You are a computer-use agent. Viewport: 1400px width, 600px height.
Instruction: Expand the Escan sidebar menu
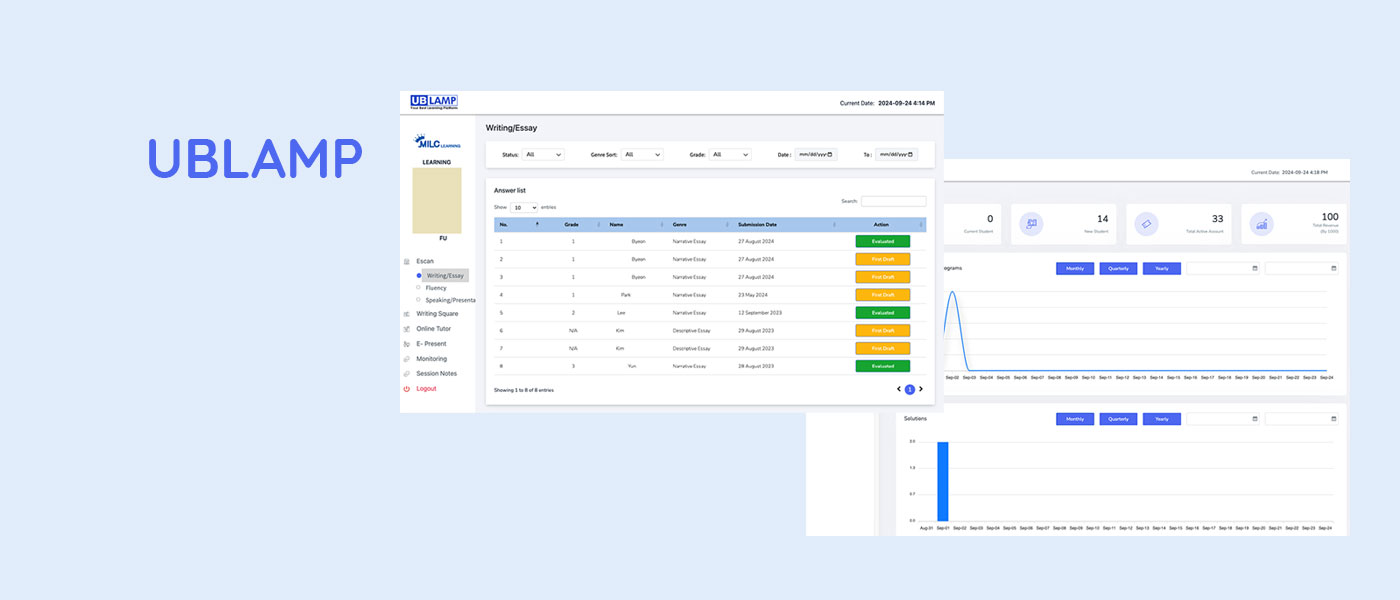(425, 261)
